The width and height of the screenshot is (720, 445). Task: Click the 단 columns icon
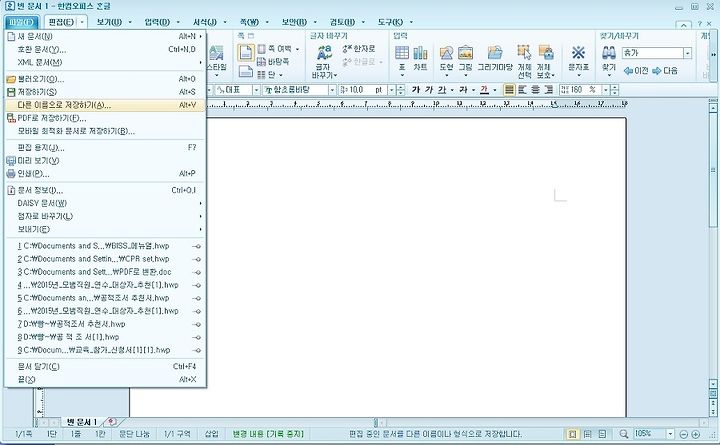[x=261, y=74]
